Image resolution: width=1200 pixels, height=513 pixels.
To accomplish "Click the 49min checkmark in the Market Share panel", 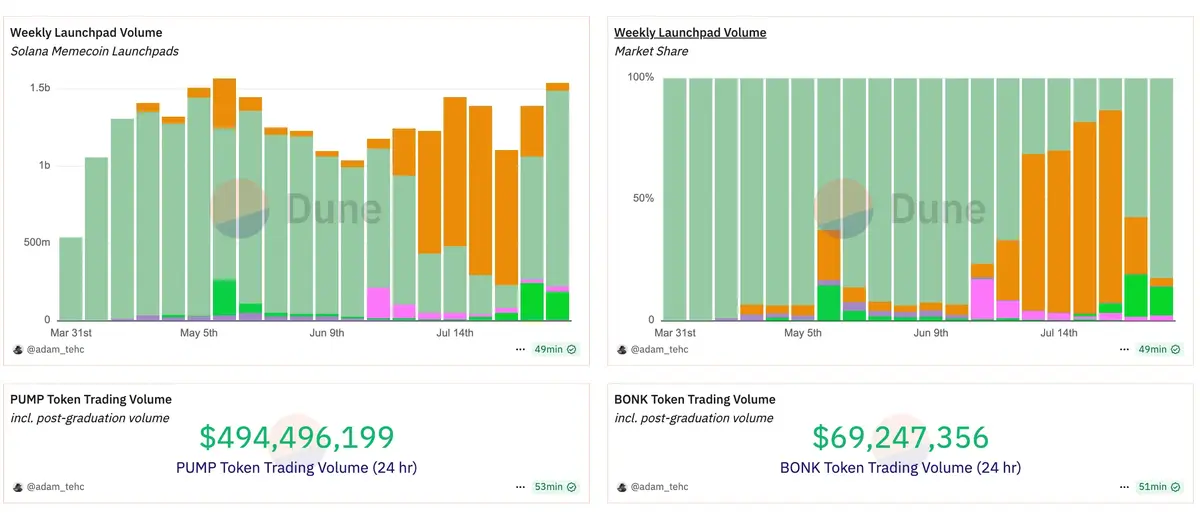I will pyautogui.click(x=1175, y=350).
